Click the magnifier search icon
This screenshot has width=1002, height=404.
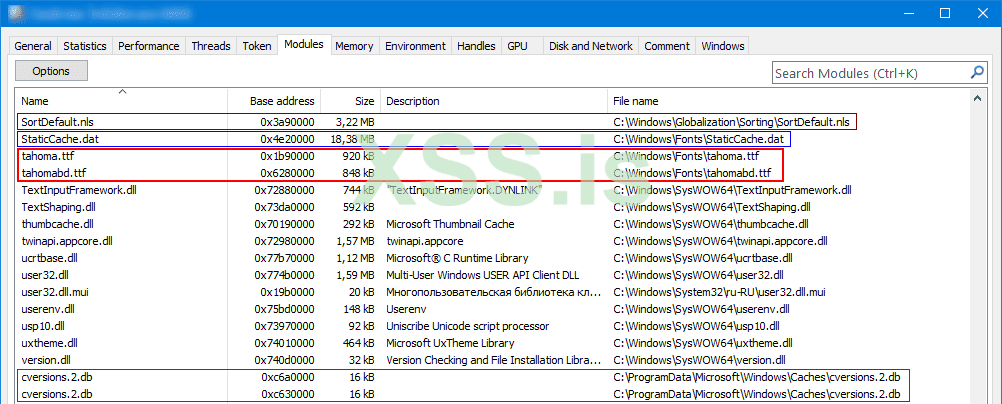point(978,72)
